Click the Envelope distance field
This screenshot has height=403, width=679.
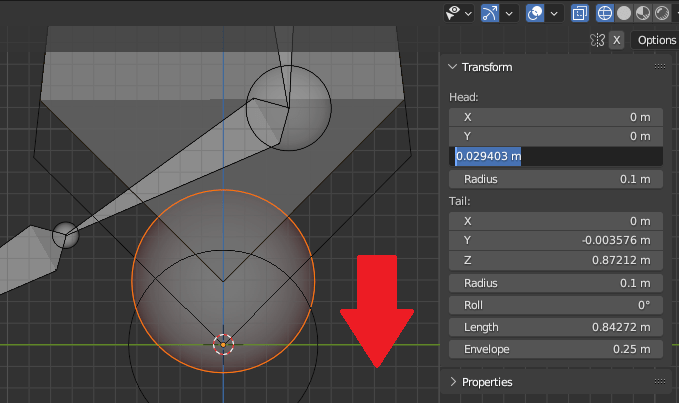555,349
